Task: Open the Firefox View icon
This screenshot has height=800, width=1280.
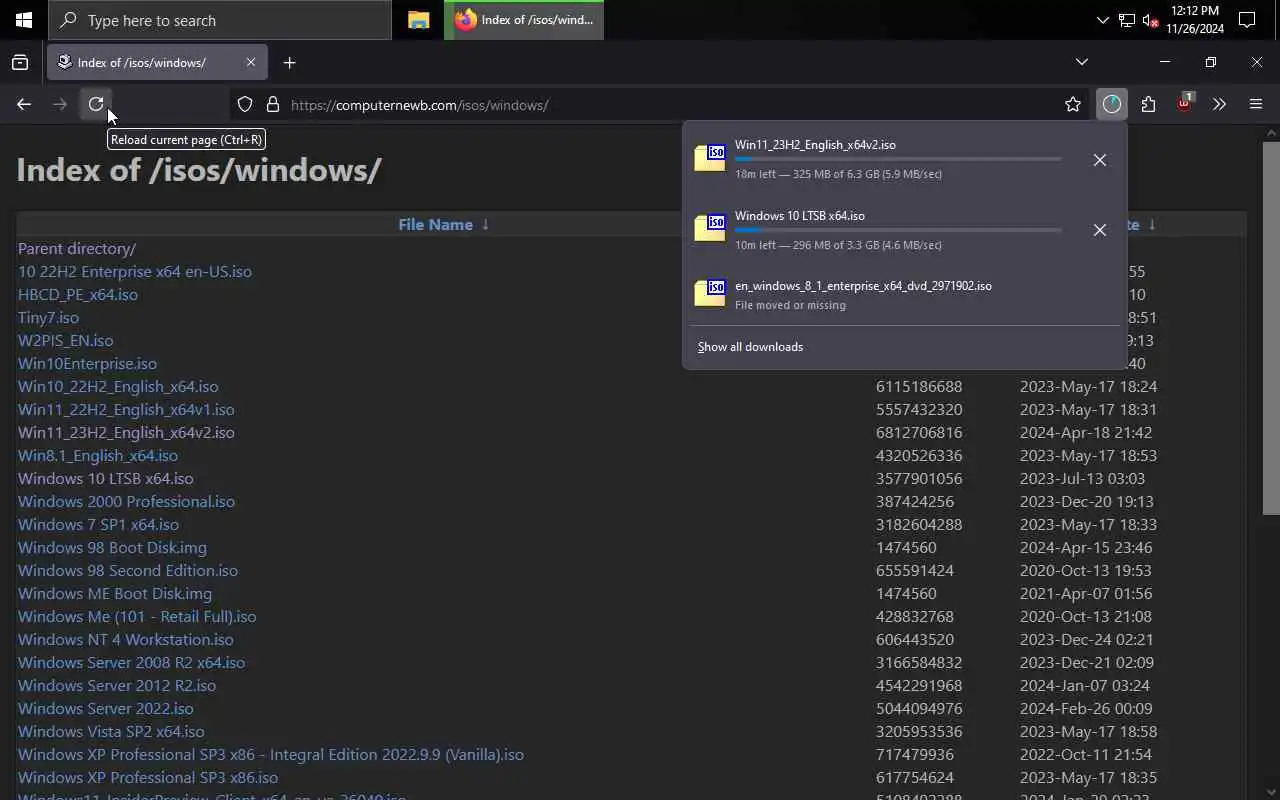Action: click(x=20, y=62)
